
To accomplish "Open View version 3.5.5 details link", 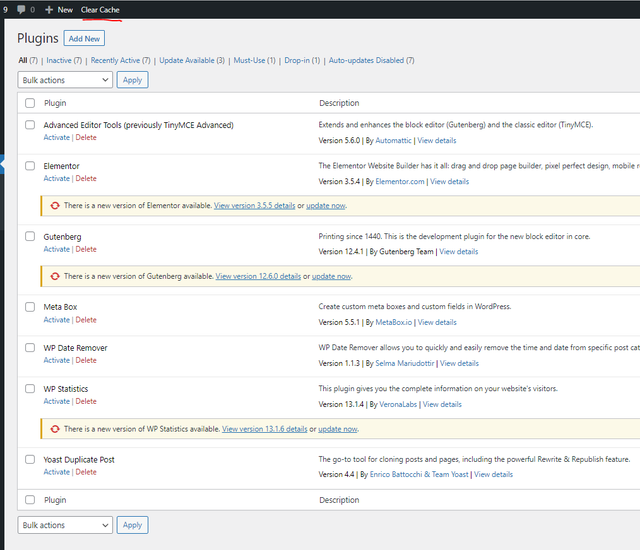I will point(255,206).
